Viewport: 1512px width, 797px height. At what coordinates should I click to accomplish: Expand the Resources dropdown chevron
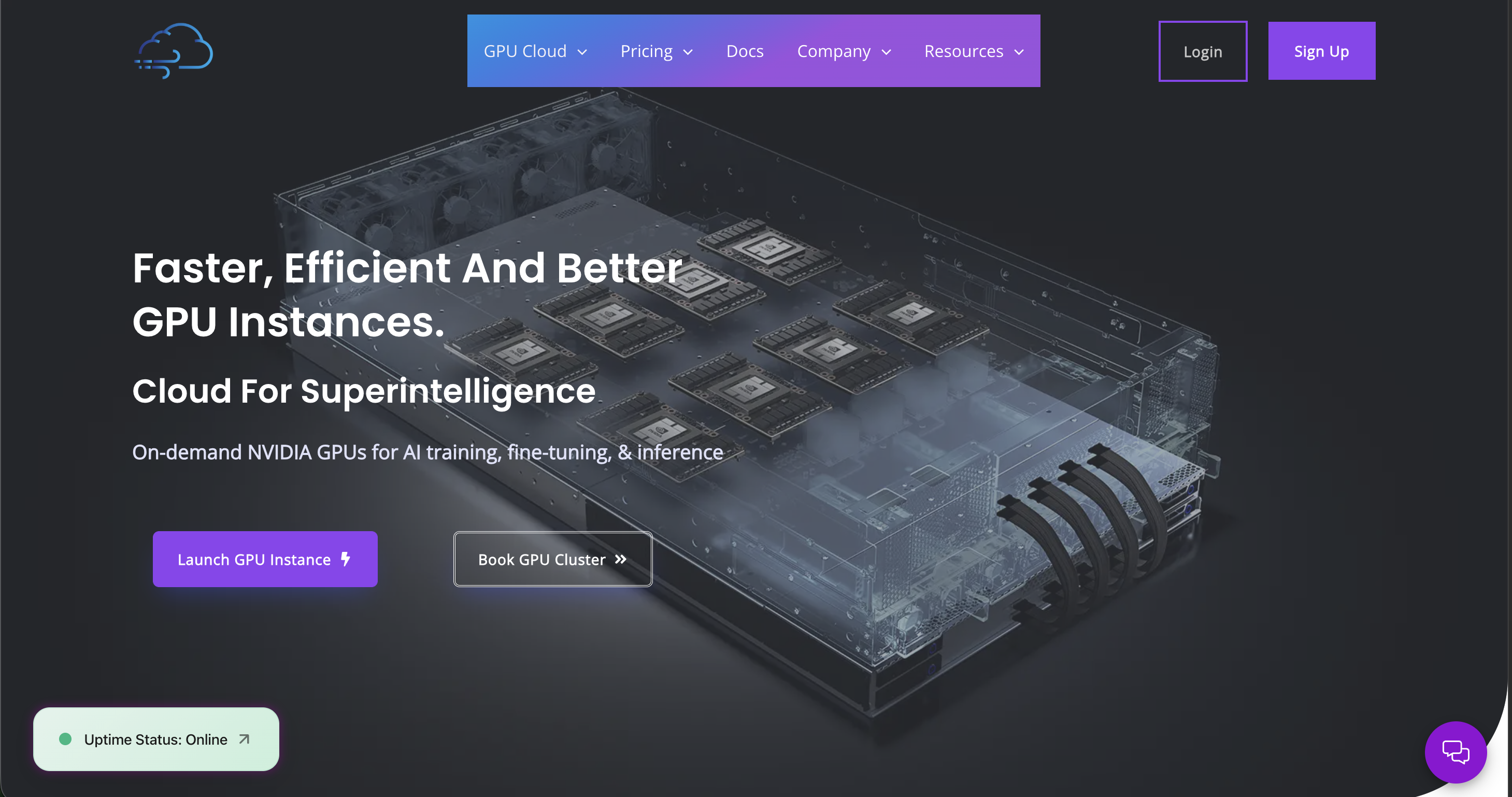point(1019,52)
